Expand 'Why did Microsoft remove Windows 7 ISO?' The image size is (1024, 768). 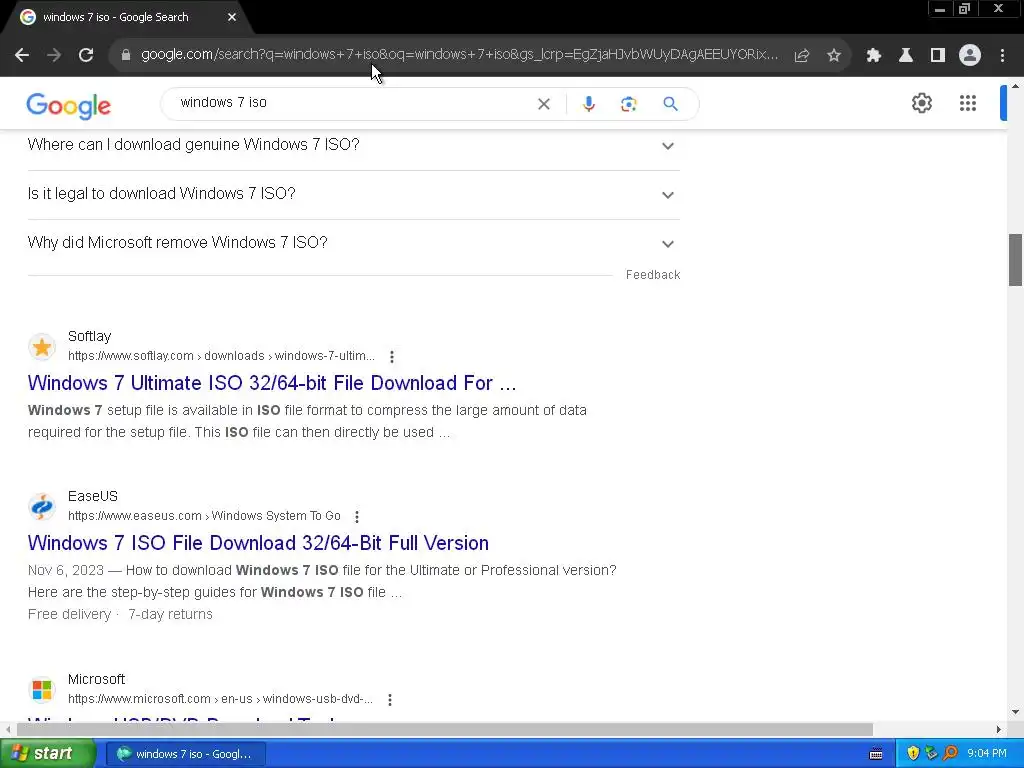[x=353, y=243]
